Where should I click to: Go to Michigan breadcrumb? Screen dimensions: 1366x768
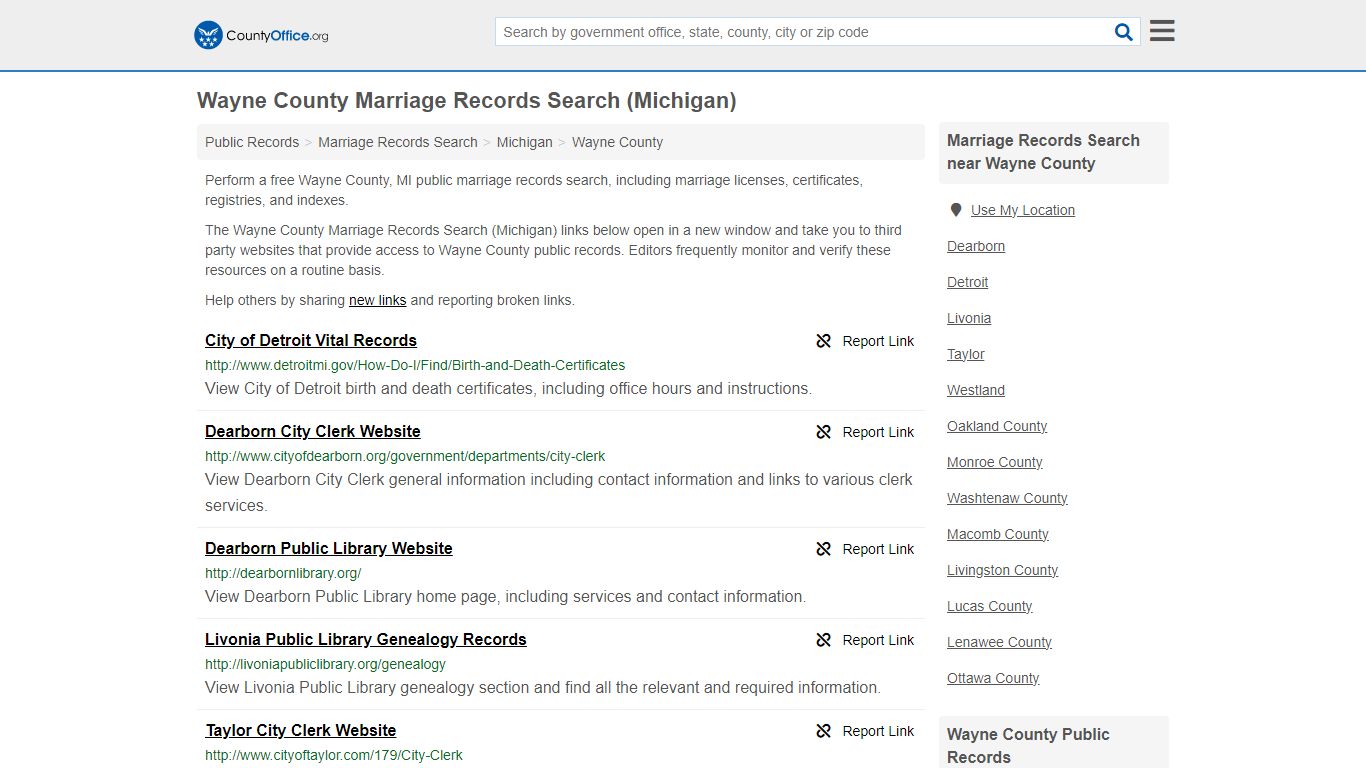point(525,142)
